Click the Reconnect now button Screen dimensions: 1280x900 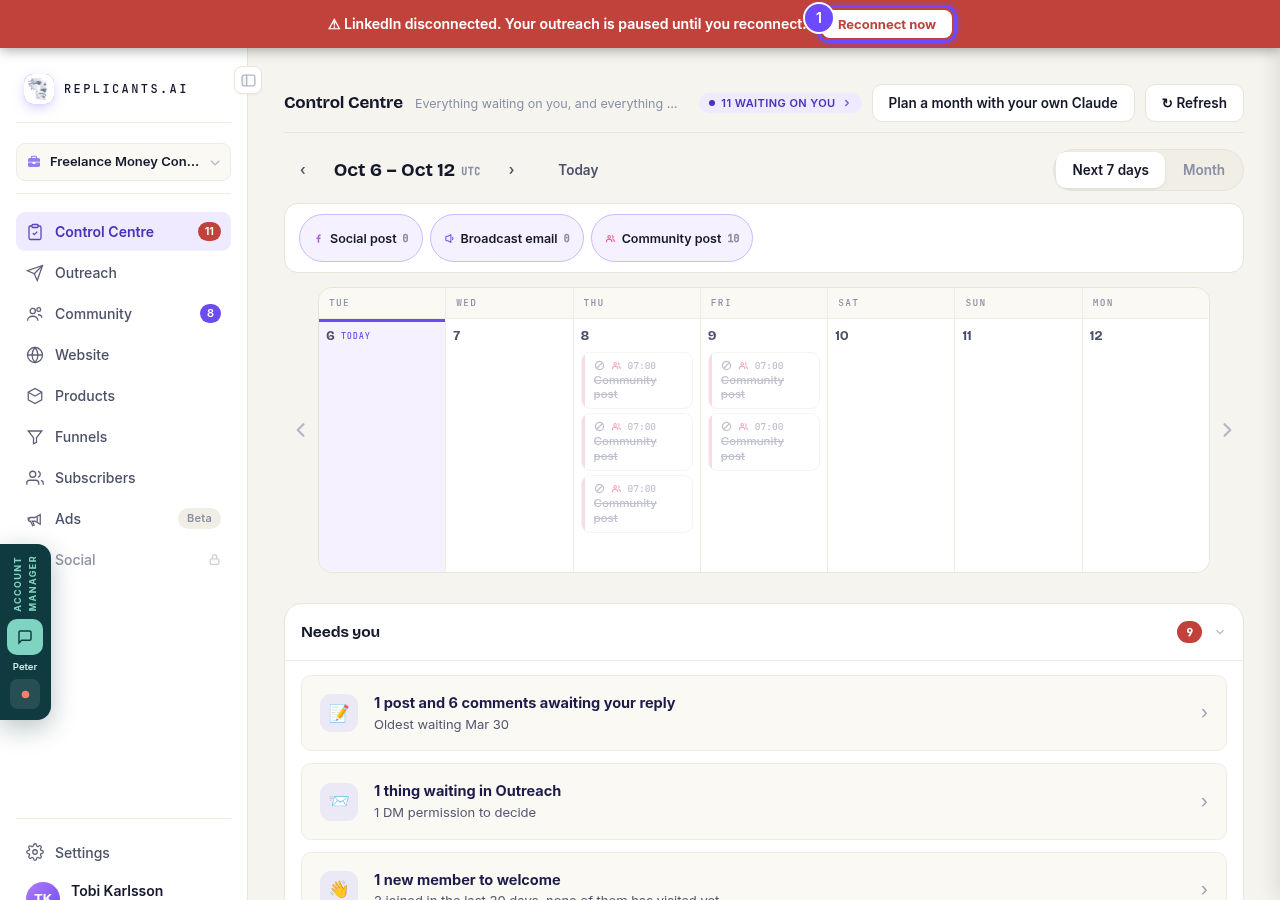click(887, 24)
